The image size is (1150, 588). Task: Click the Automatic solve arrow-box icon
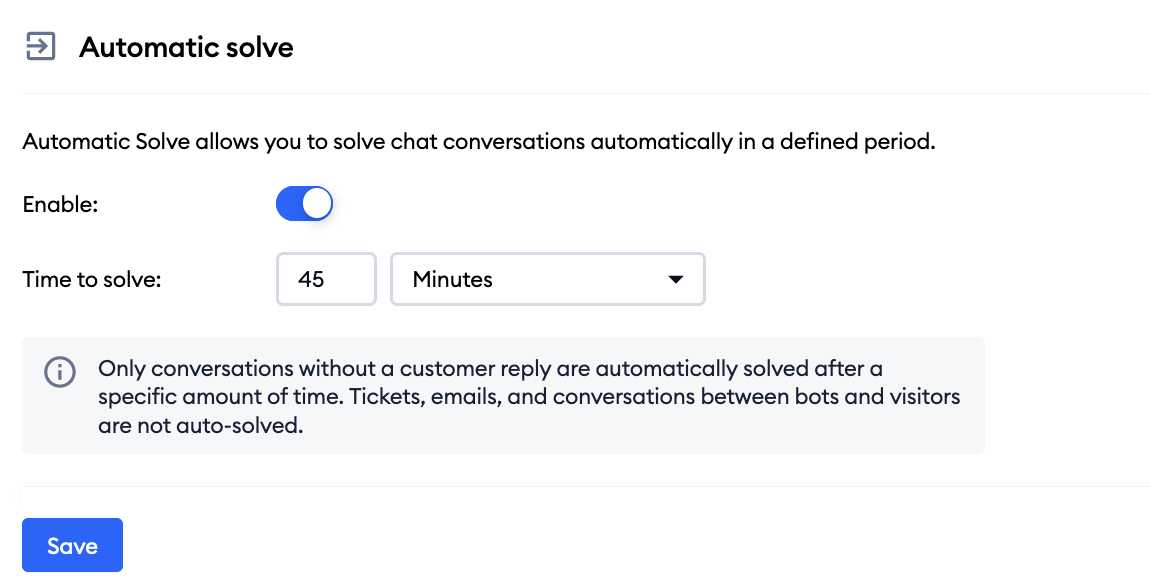[40, 46]
